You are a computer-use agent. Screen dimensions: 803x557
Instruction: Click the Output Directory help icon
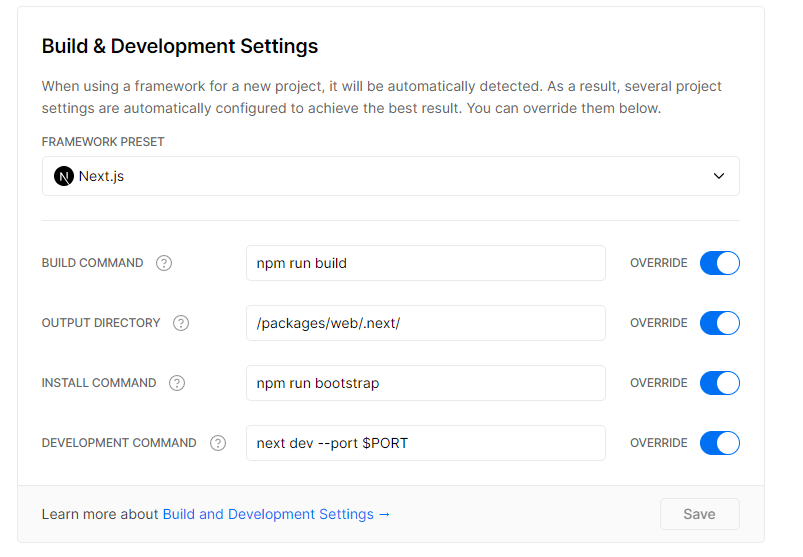click(x=181, y=323)
